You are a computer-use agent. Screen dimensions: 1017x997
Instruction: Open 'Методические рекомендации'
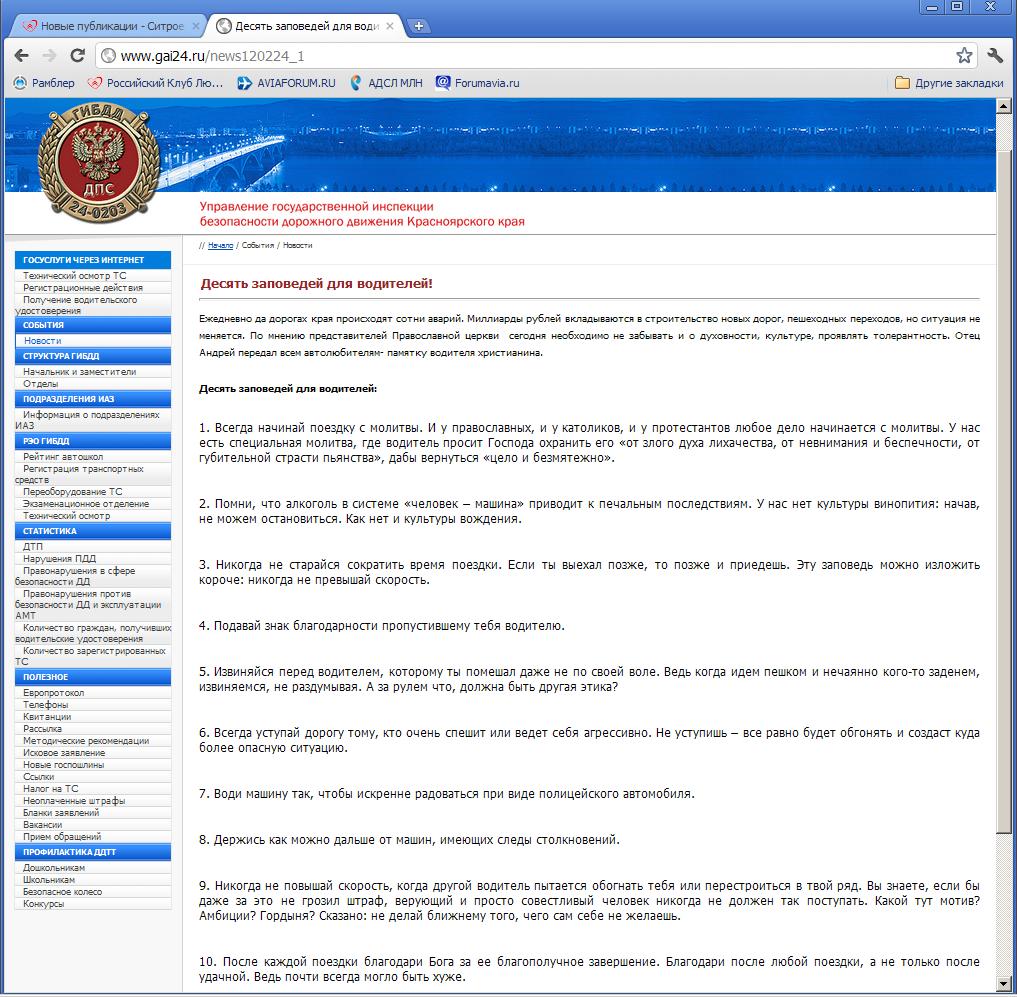86,741
